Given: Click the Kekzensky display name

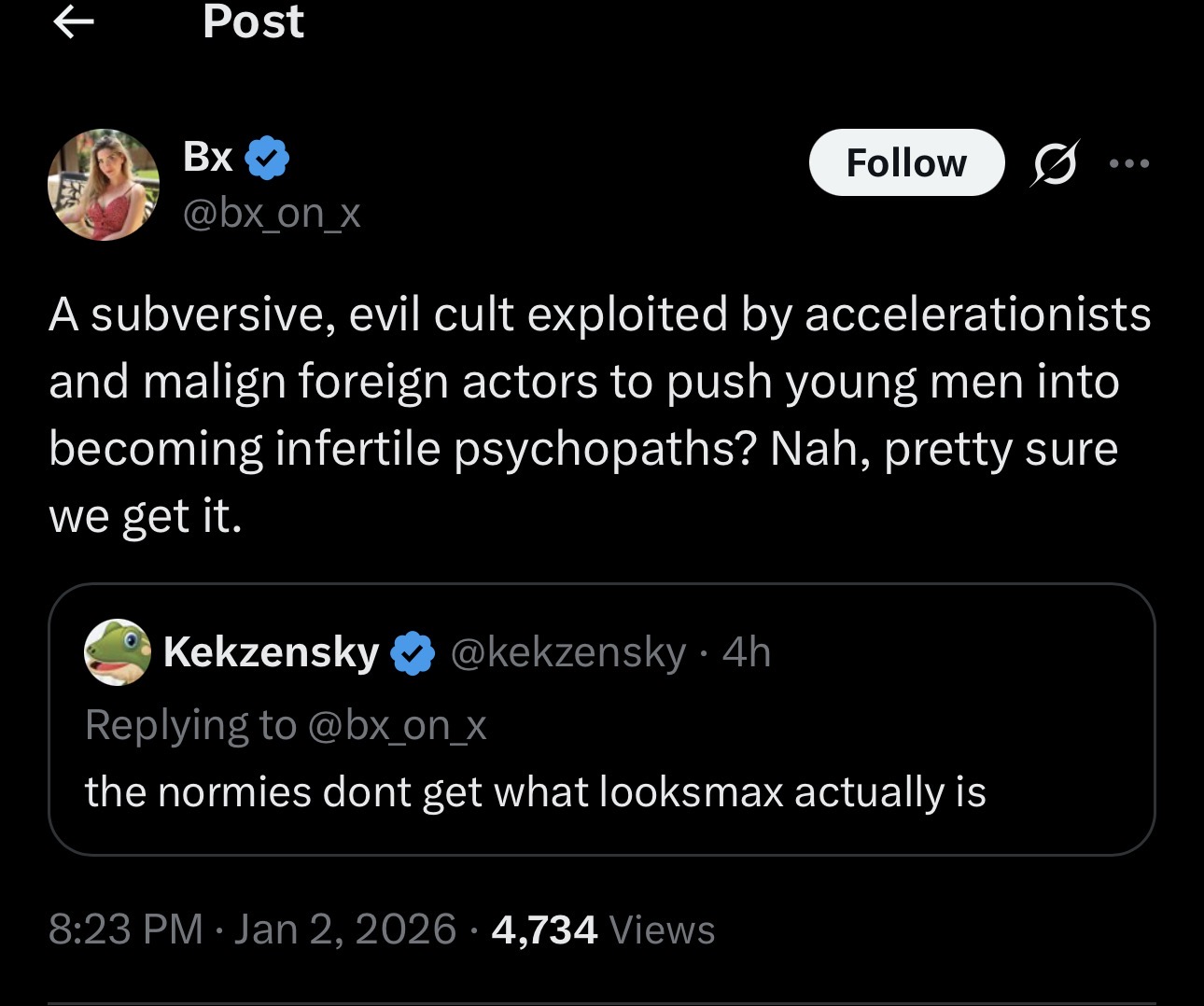Looking at the screenshot, I should tap(271, 651).
